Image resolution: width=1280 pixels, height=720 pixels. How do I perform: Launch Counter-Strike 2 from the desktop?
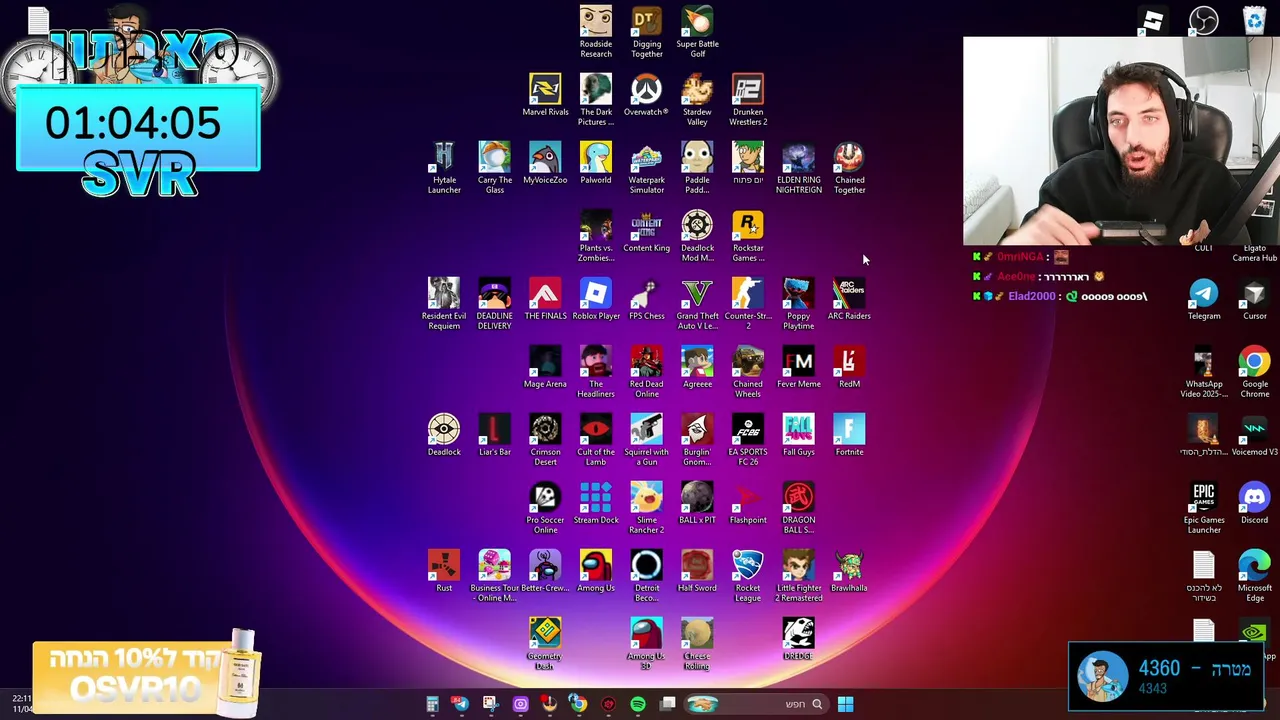tap(748, 303)
